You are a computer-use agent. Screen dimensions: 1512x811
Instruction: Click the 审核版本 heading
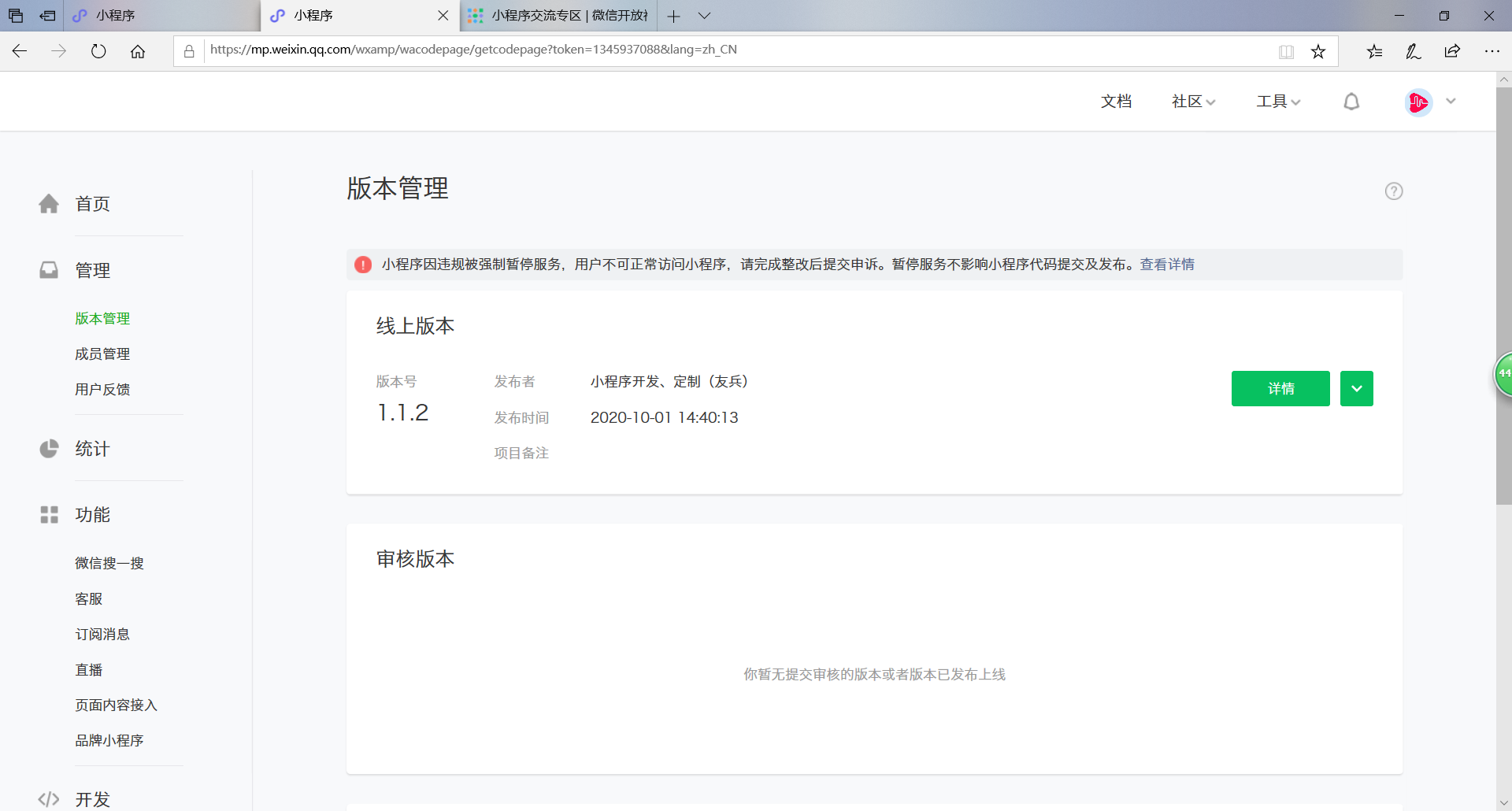[416, 559]
